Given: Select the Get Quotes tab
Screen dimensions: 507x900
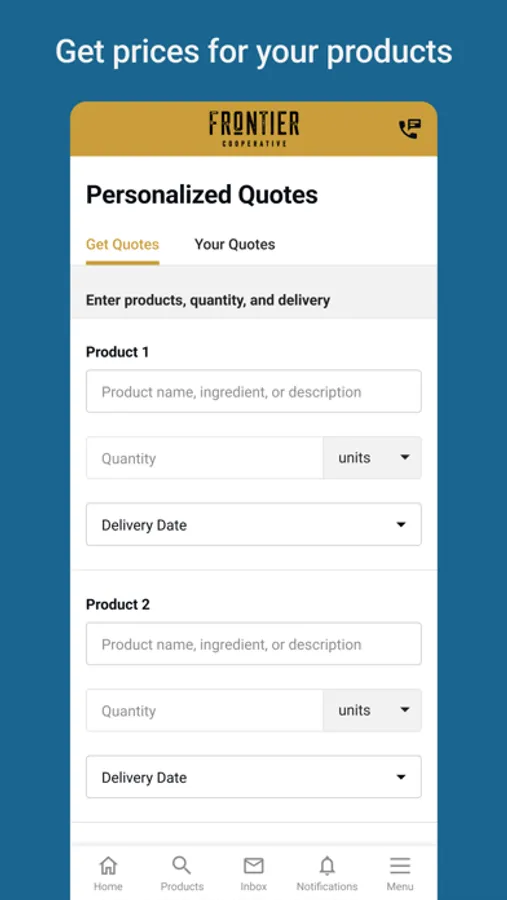Looking at the screenshot, I should coord(122,245).
